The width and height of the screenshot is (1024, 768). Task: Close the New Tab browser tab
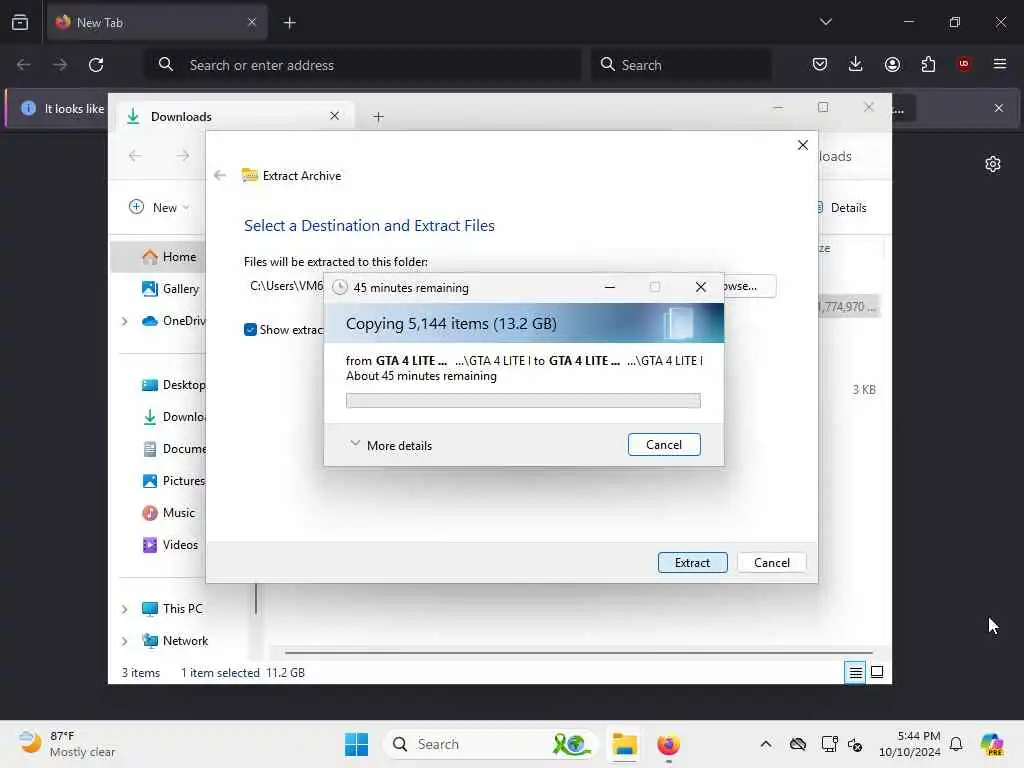[x=252, y=22]
